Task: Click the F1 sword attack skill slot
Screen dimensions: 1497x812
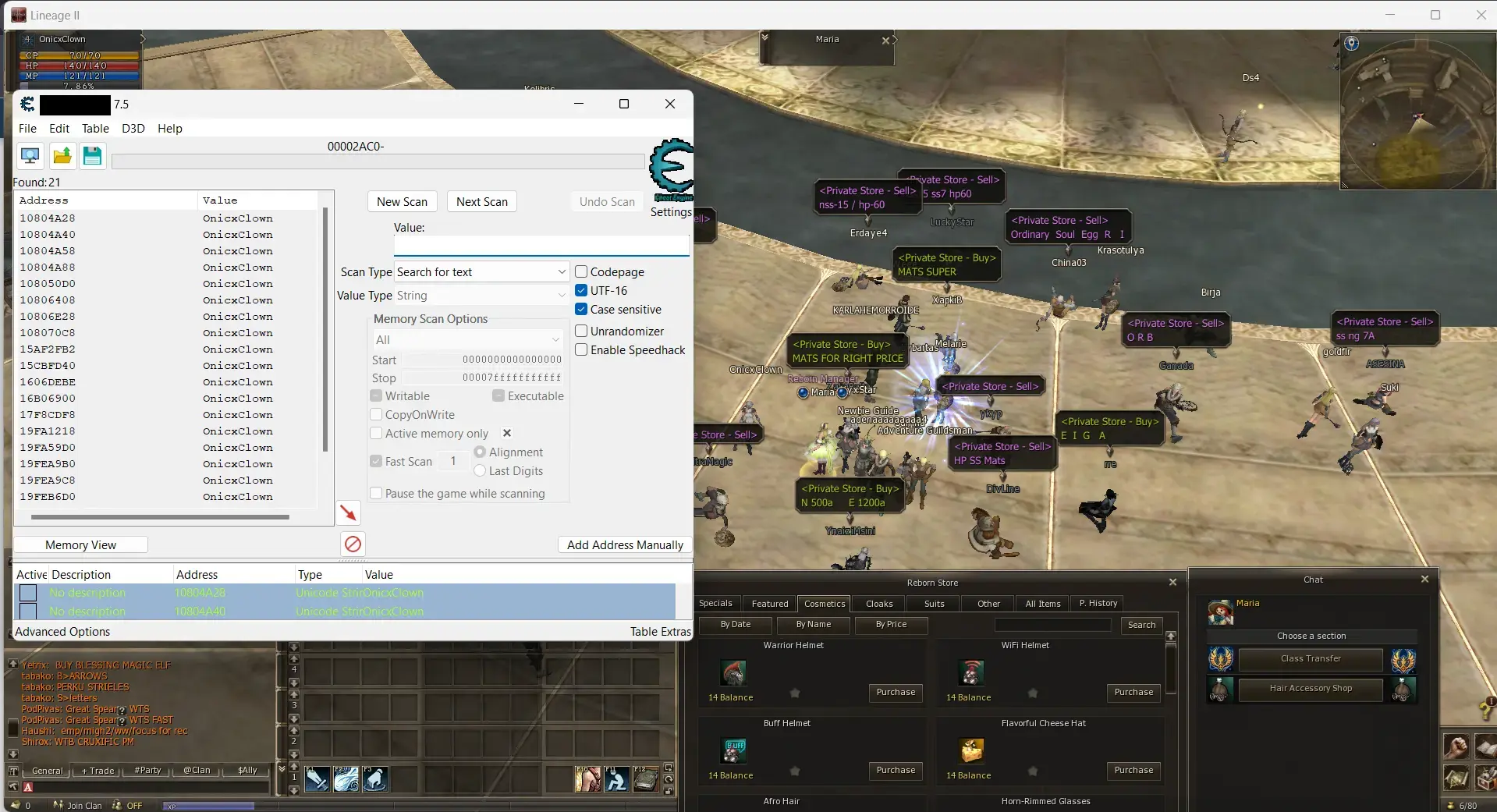Action: pyautogui.click(x=317, y=778)
